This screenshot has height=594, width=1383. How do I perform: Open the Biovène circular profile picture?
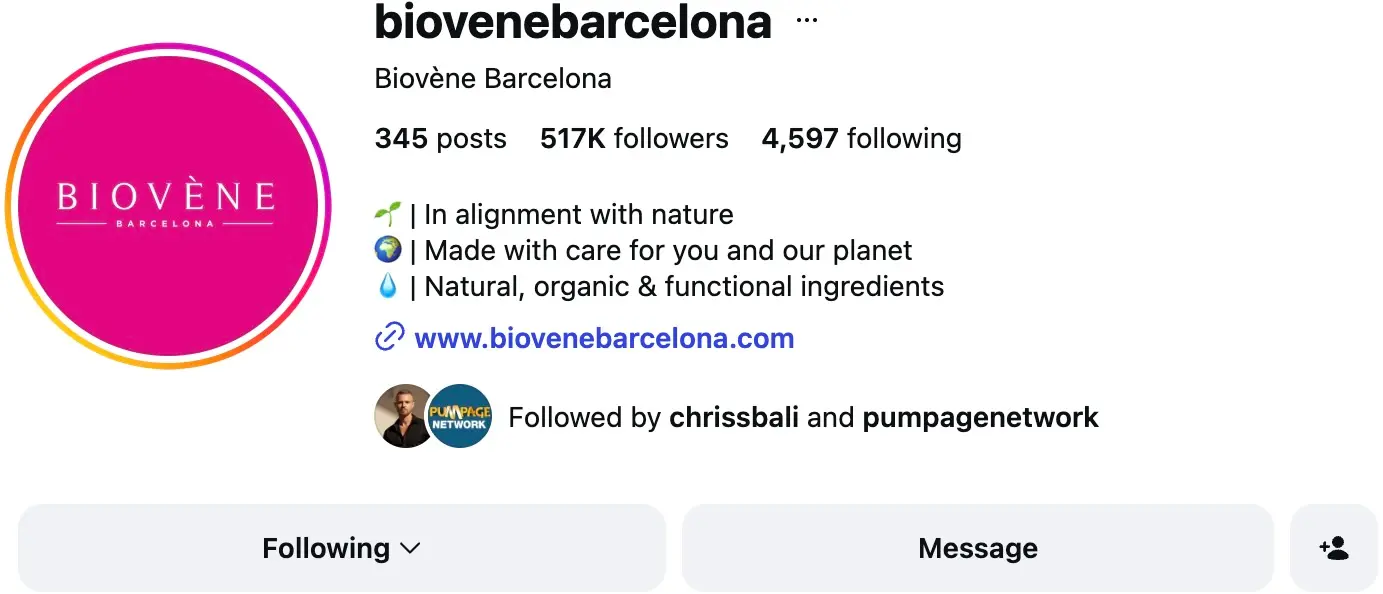pyautogui.click(x=168, y=205)
